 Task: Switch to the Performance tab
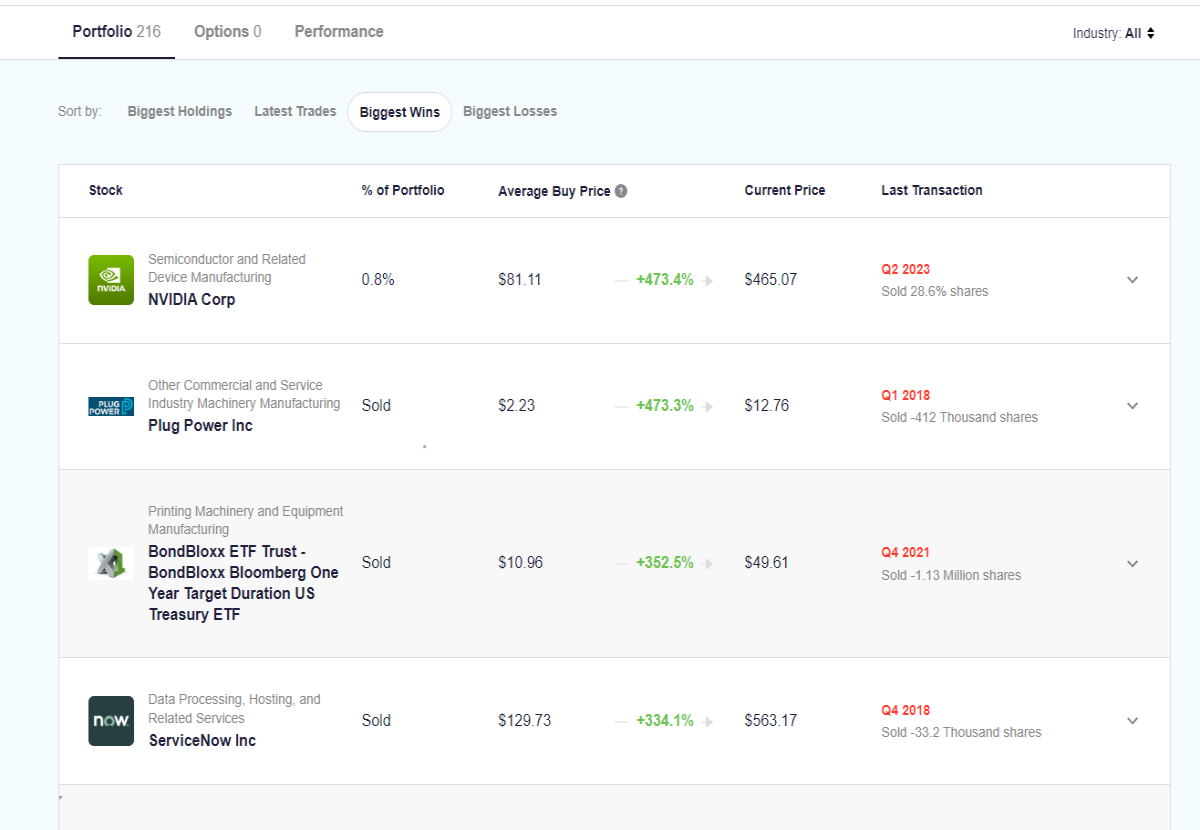click(x=339, y=32)
